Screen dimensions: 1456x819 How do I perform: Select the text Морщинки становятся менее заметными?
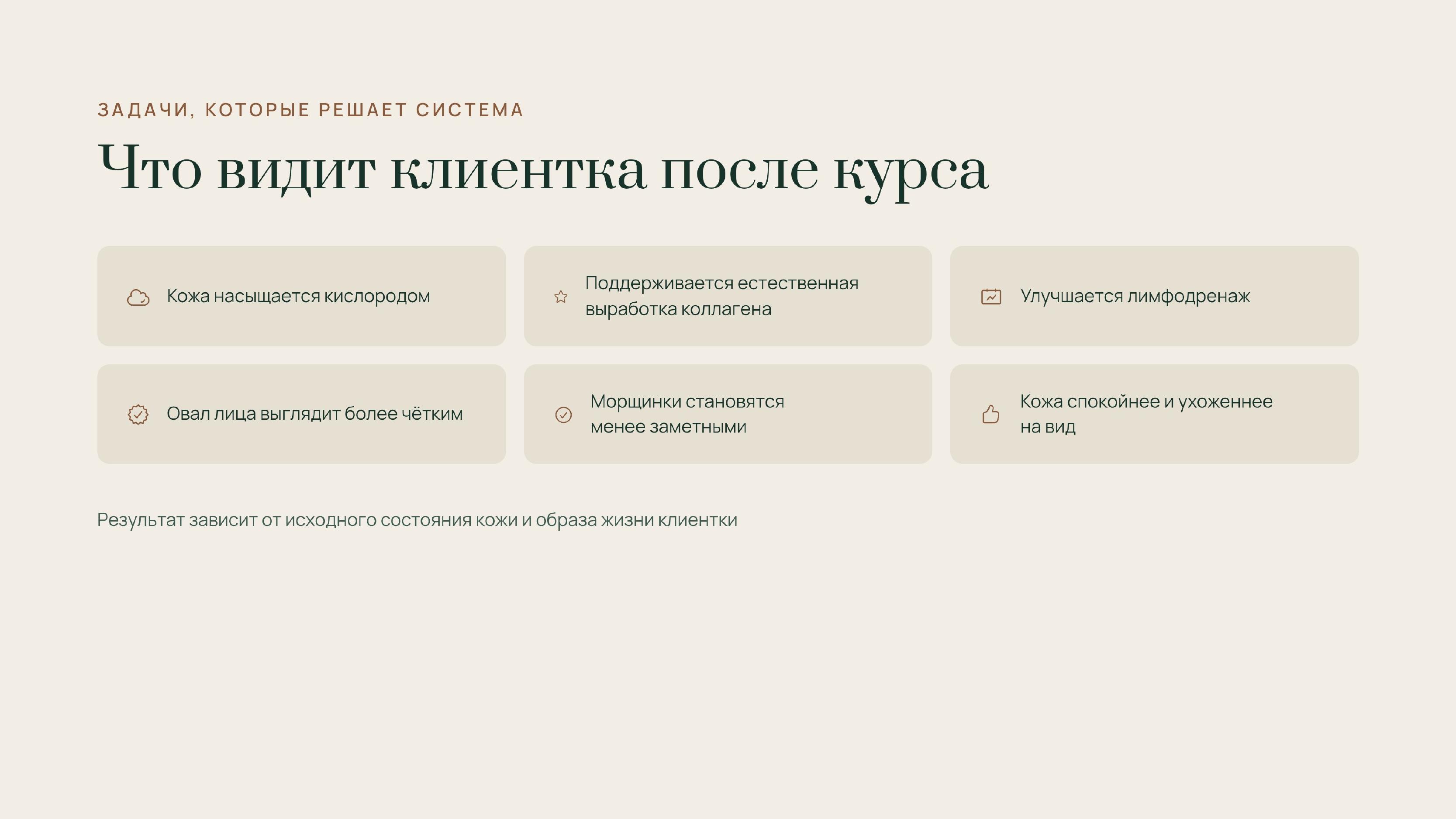[x=687, y=414]
